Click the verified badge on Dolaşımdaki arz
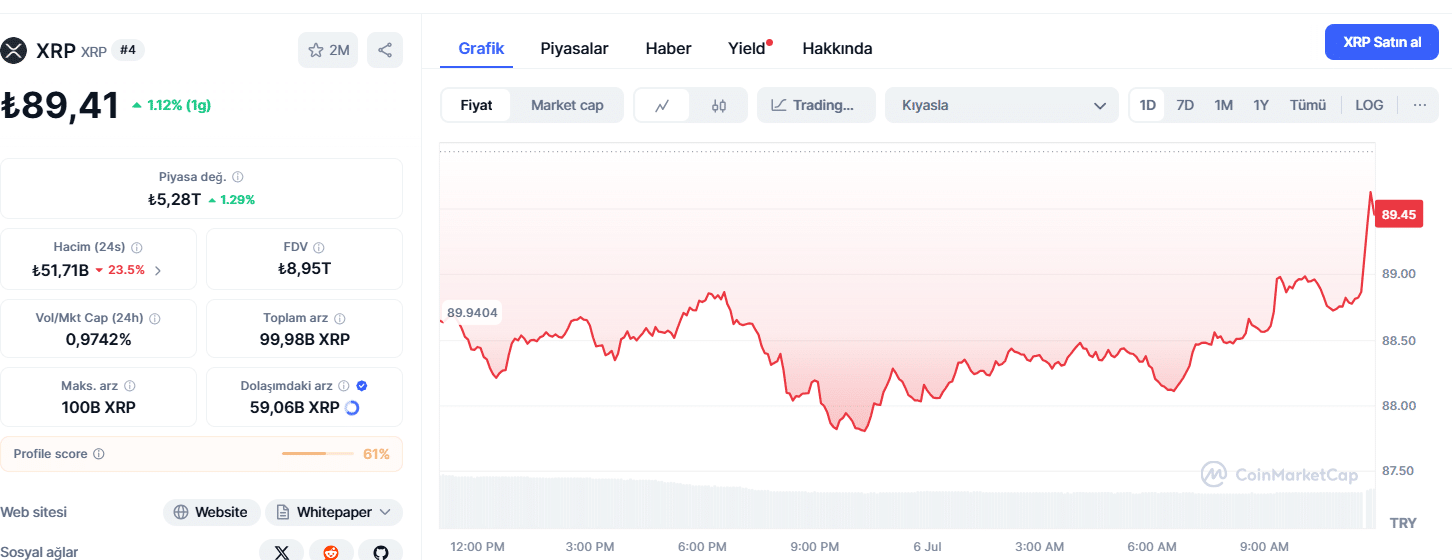 click(x=362, y=385)
